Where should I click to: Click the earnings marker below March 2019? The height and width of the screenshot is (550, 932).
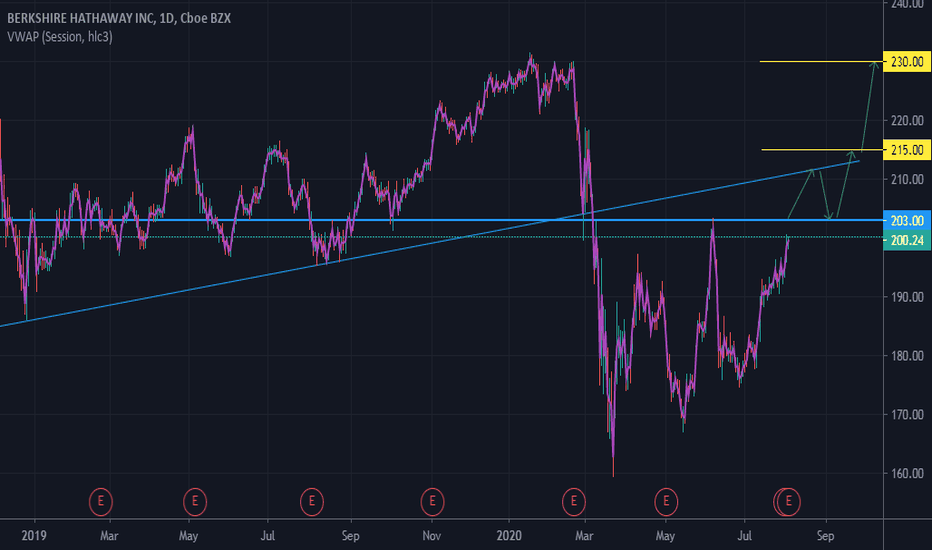100,501
